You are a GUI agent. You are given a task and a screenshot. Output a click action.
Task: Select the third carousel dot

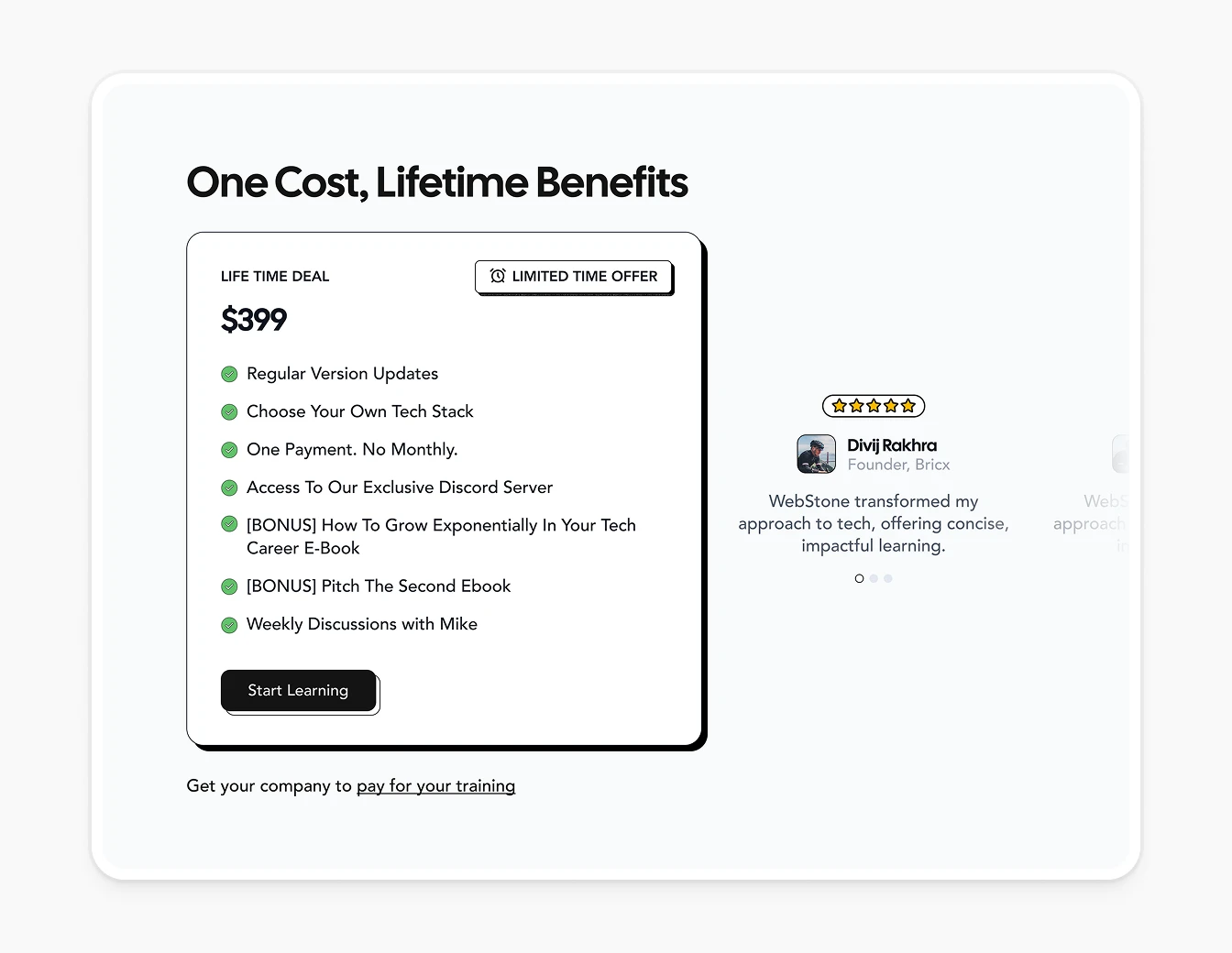[x=886, y=578]
